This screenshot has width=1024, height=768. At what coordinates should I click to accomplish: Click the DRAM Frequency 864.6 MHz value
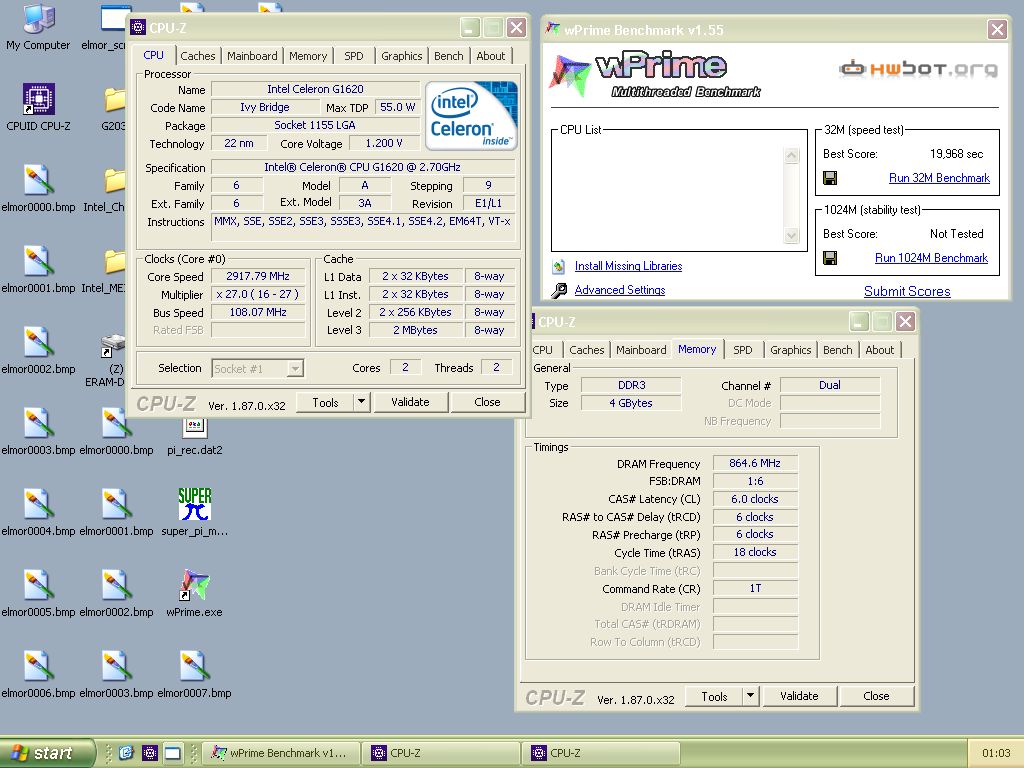(x=755, y=463)
